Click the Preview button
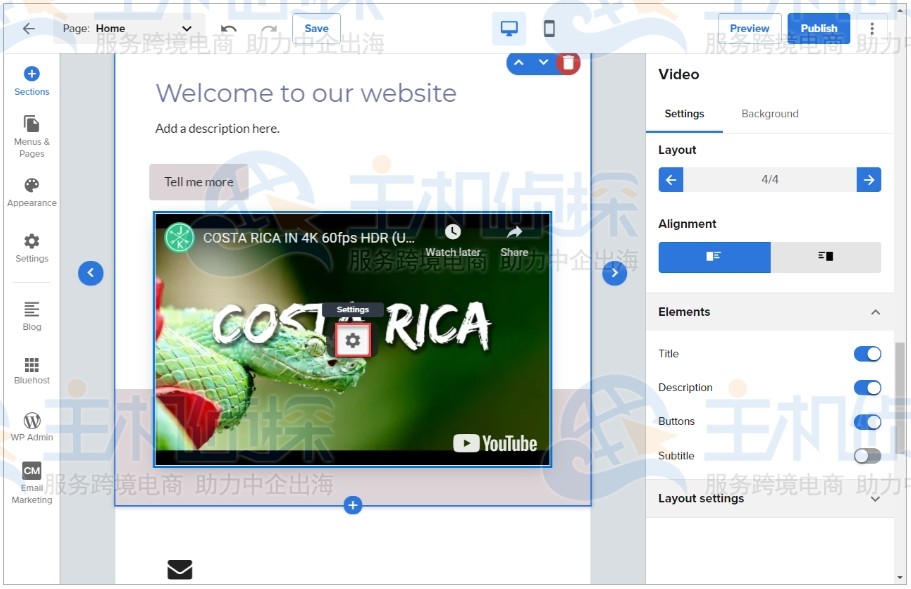 pos(750,28)
